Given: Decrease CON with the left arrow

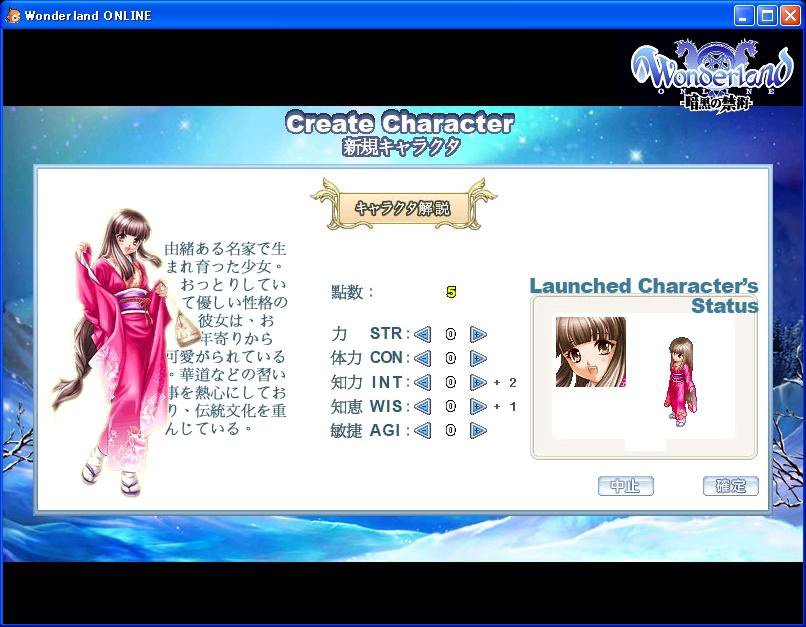Looking at the screenshot, I should coord(423,358).
